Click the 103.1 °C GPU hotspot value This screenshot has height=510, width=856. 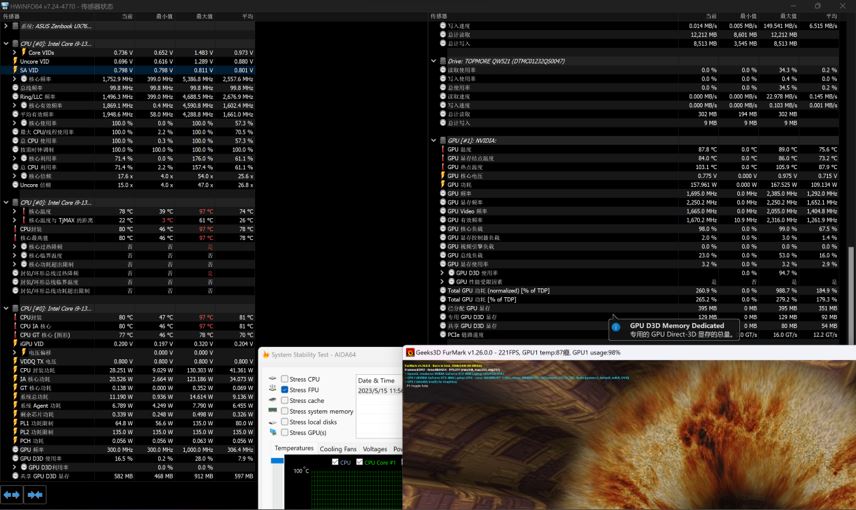click(x=706, y=167)
